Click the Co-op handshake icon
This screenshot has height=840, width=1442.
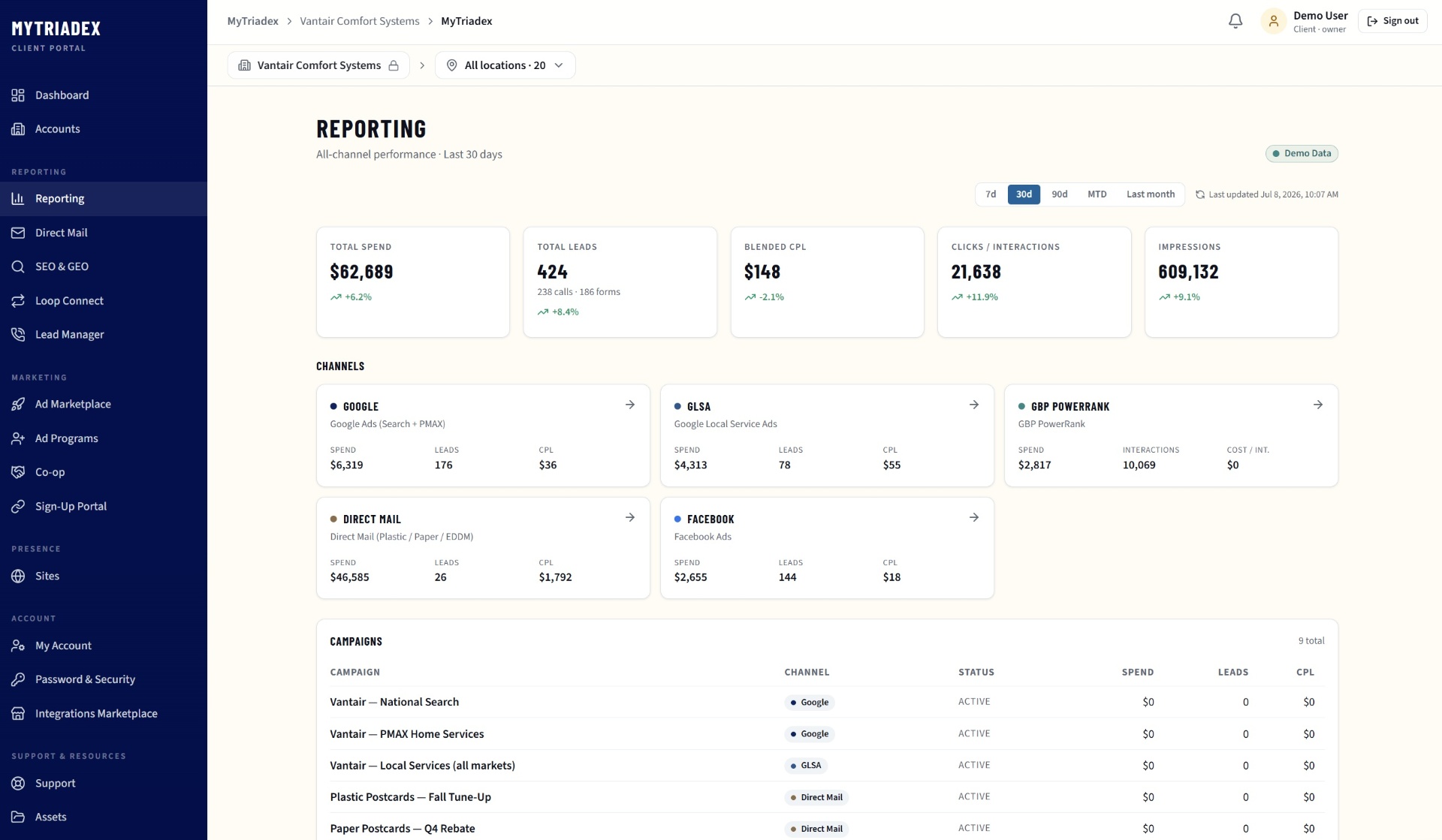tap(18, 472)
